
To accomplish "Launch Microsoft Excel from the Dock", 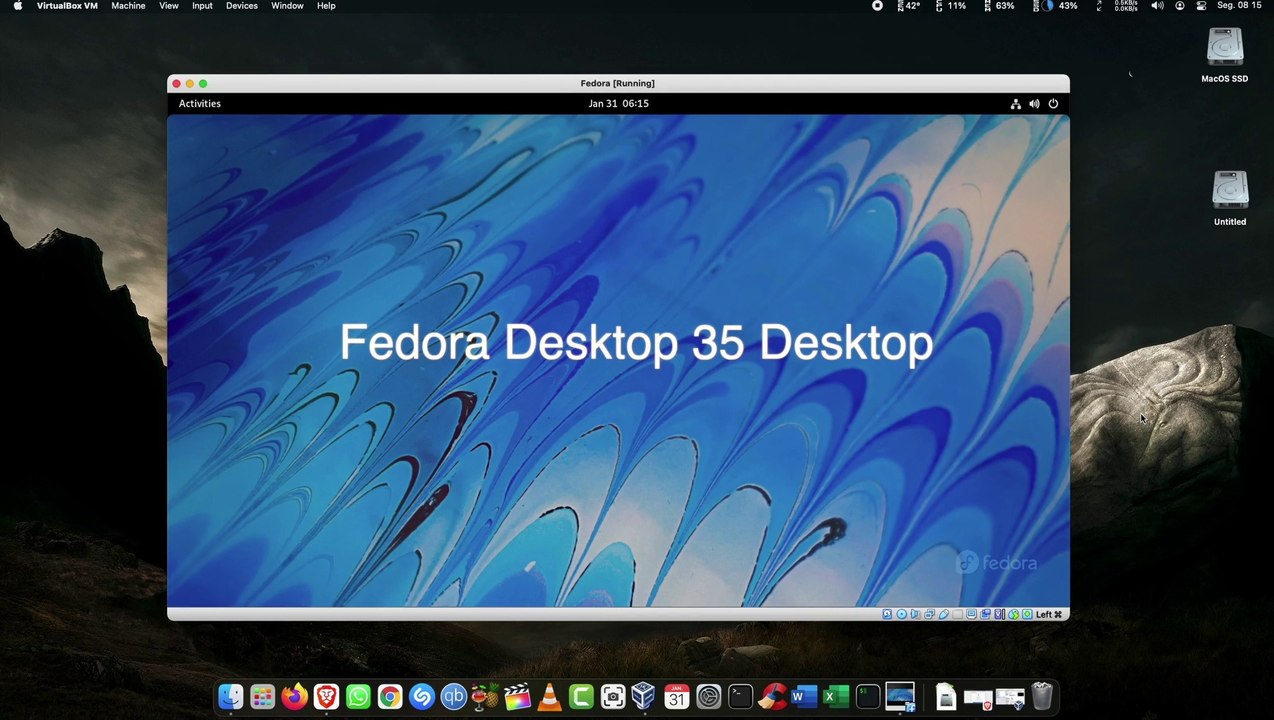I will (835, 697).
